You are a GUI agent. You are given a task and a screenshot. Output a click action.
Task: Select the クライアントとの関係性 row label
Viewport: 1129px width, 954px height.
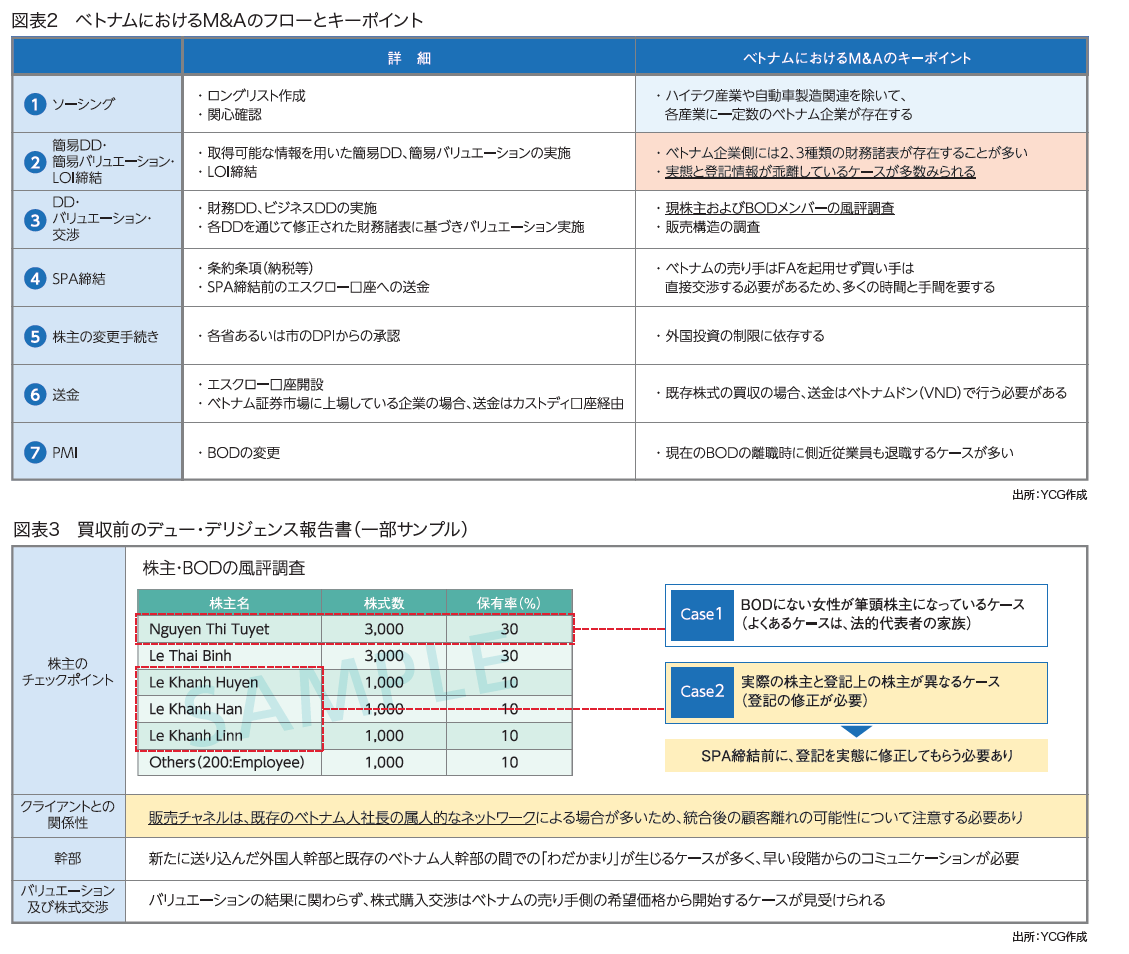(x=68, y=815)
